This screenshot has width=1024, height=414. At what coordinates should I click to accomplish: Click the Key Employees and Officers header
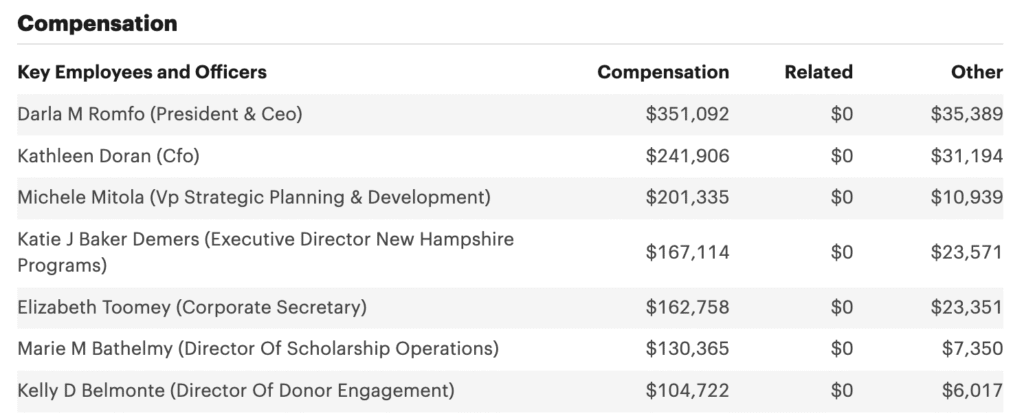tap(142, 72)
